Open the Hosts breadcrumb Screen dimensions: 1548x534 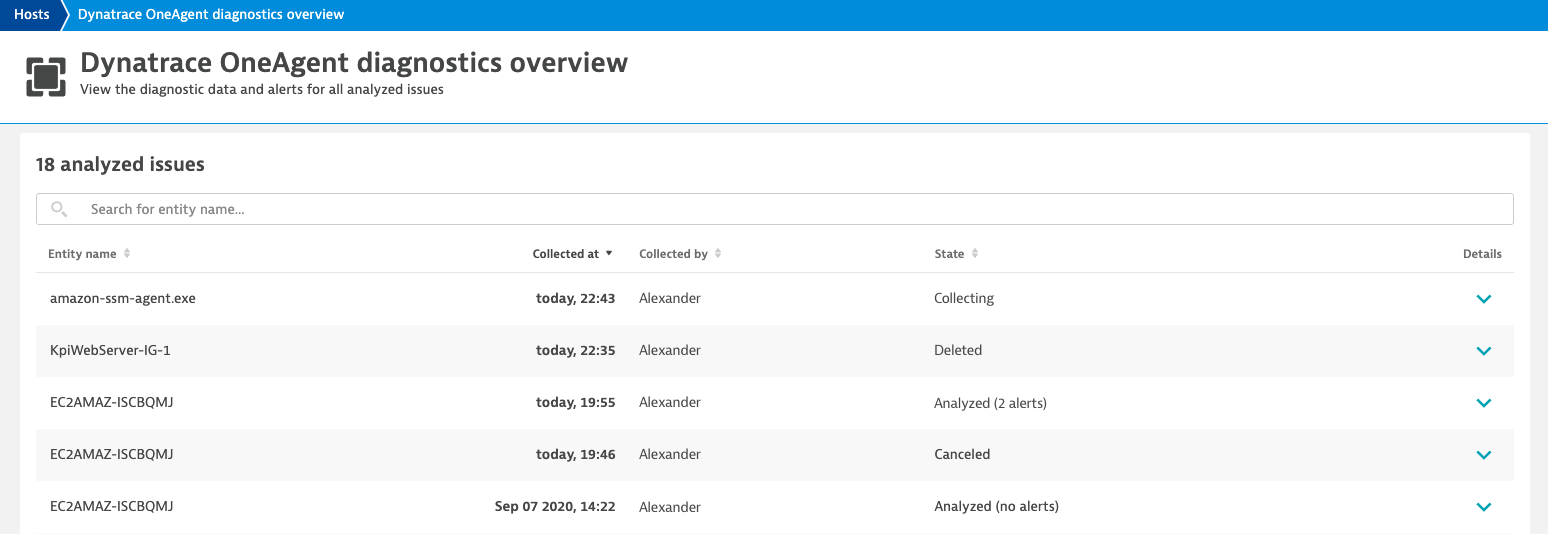pyautogui.click(x=32, y=14)
